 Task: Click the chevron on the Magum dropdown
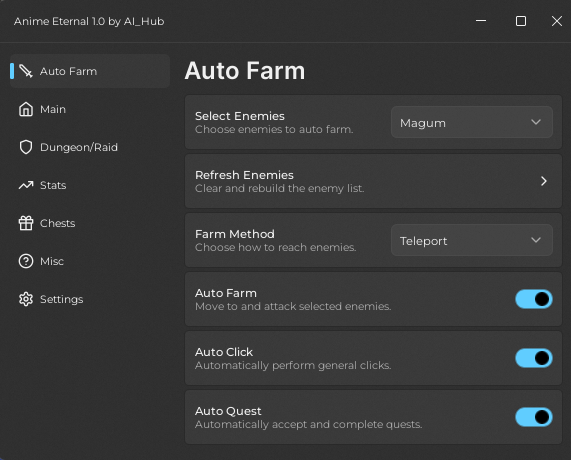pyautogui.click(x=536, y=122)
